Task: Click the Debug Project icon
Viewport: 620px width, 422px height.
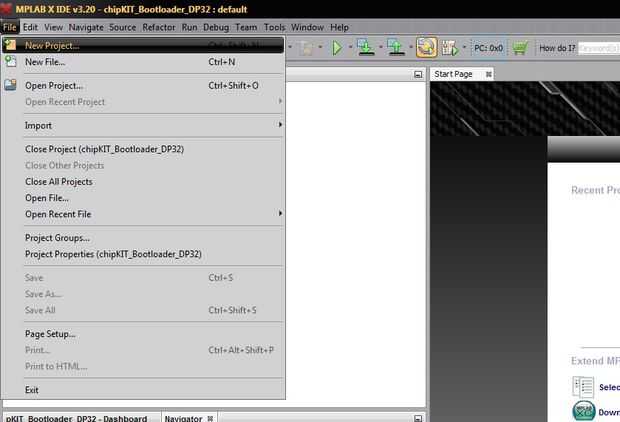Action: click(450, 48)
